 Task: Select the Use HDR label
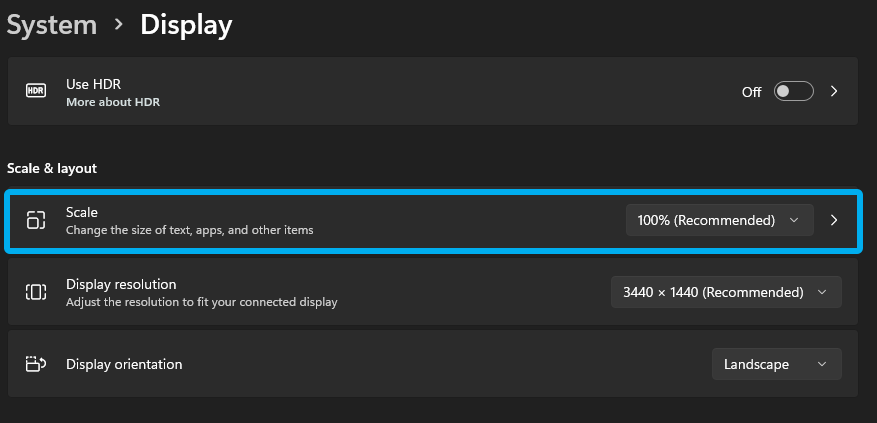pos(93,84)
